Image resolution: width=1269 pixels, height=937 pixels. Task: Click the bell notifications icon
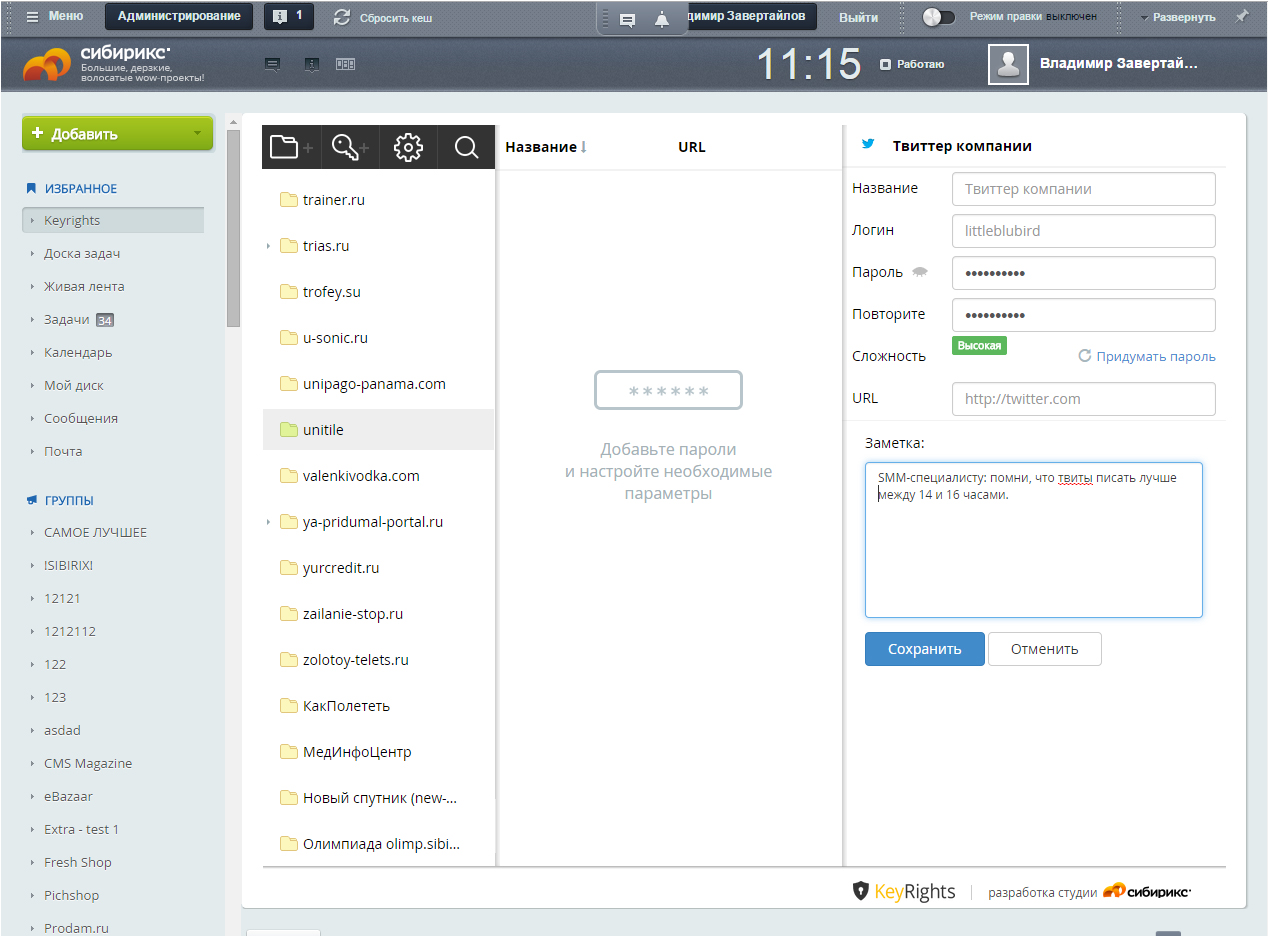coord(661,19)
